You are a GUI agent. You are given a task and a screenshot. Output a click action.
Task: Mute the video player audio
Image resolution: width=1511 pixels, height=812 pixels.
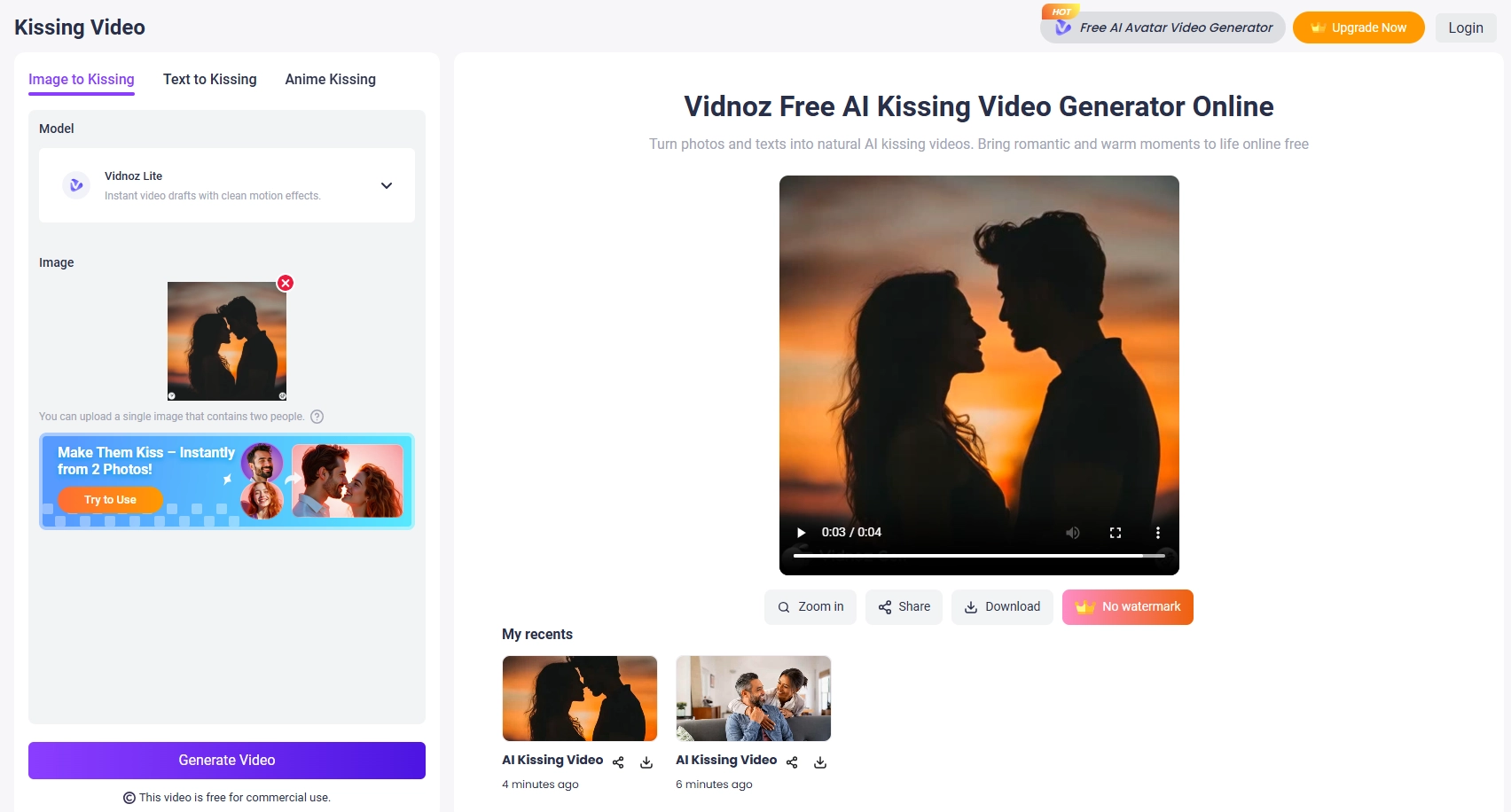[x=1072, y=532]
